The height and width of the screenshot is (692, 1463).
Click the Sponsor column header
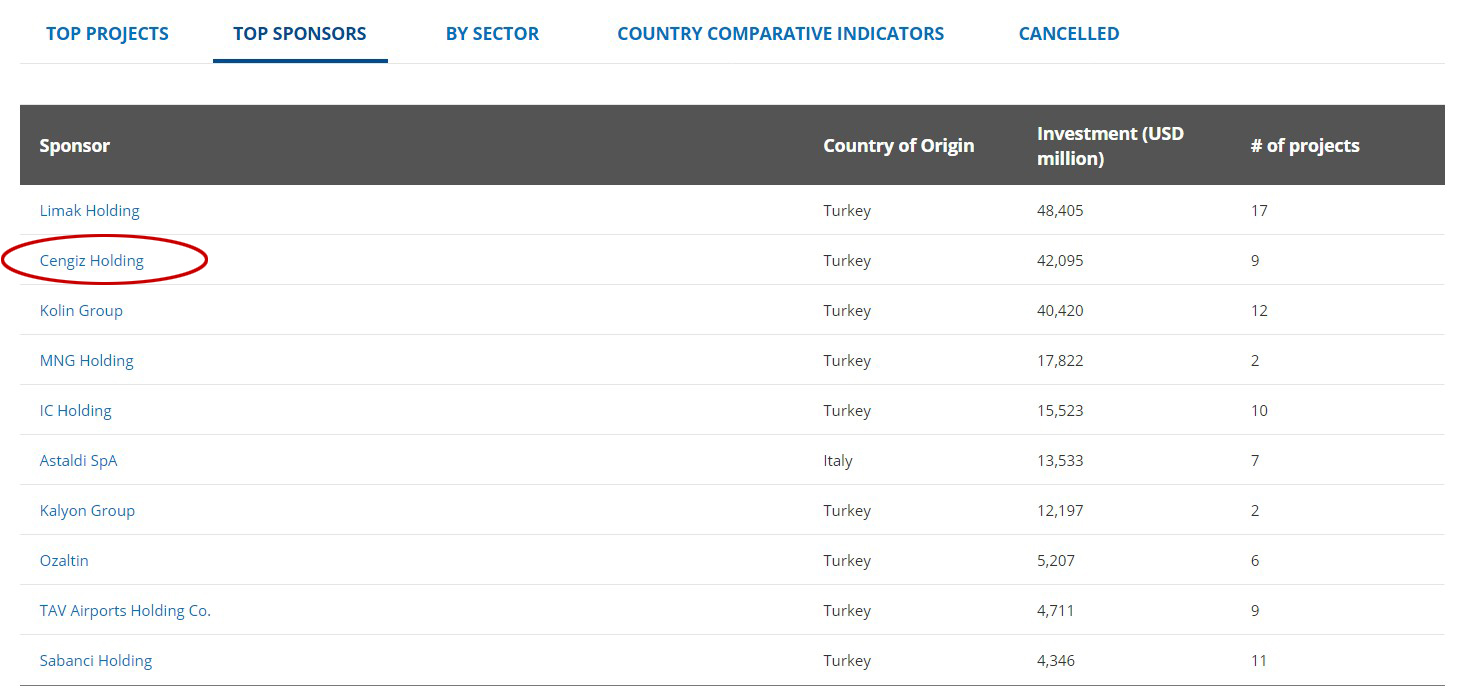(x=74, y=146)
